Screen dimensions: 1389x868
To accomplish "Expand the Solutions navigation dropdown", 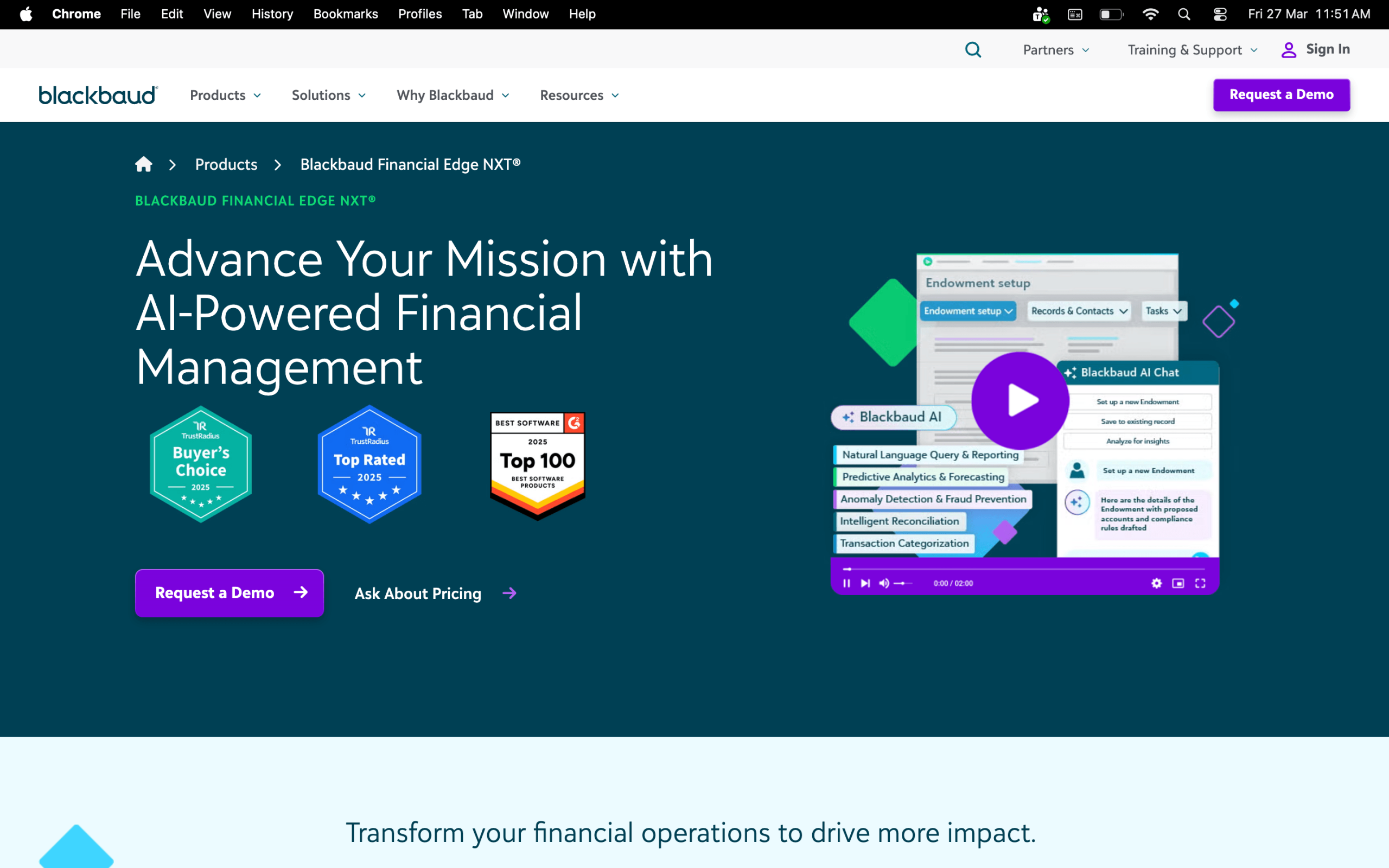I will 328,95.
